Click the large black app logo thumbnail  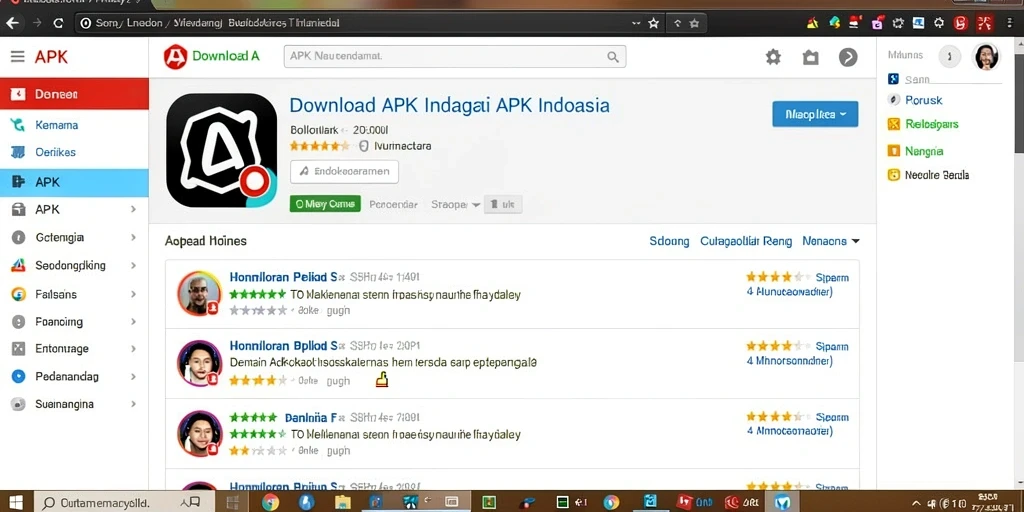coord(221,150)
